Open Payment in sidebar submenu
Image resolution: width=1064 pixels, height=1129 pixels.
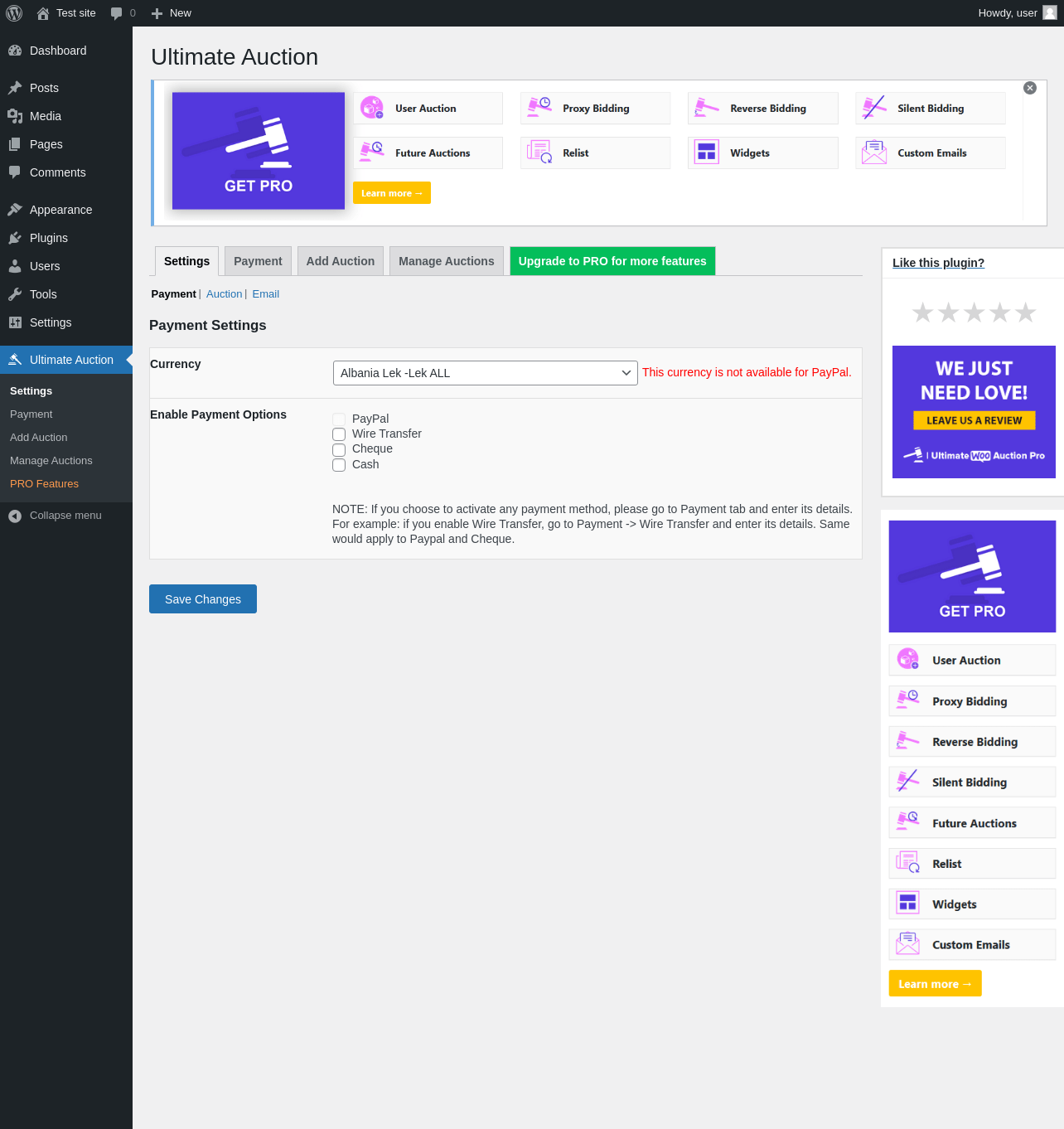point(31,414)
